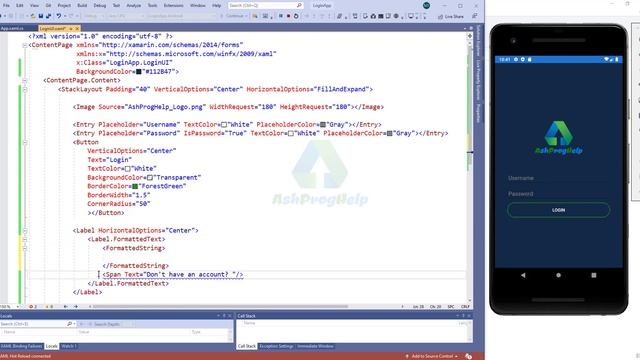Switch to the XAML Binding Failures tab
Viewport: 640px width, 360px height.
coord(21,346)
